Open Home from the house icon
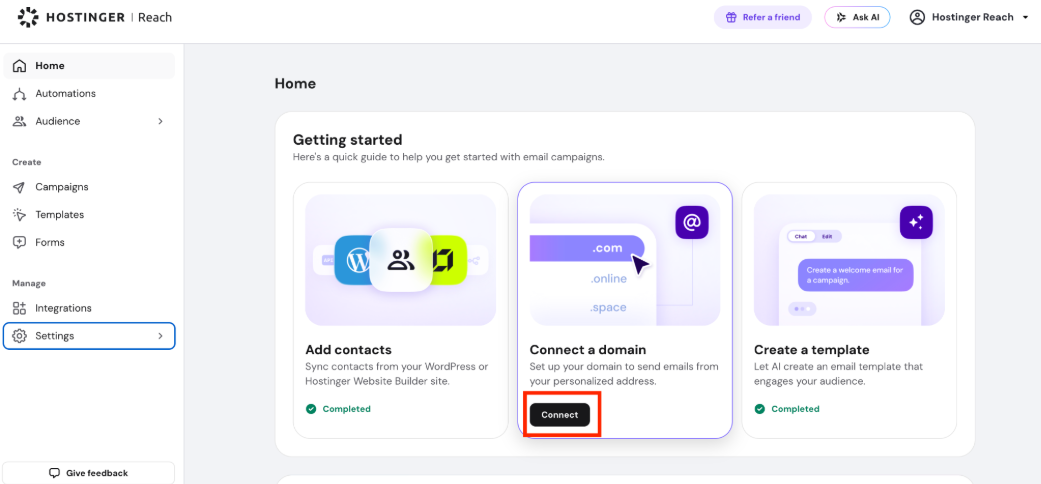The height and width of the screenshot is (484, 1041). [20, 66]
